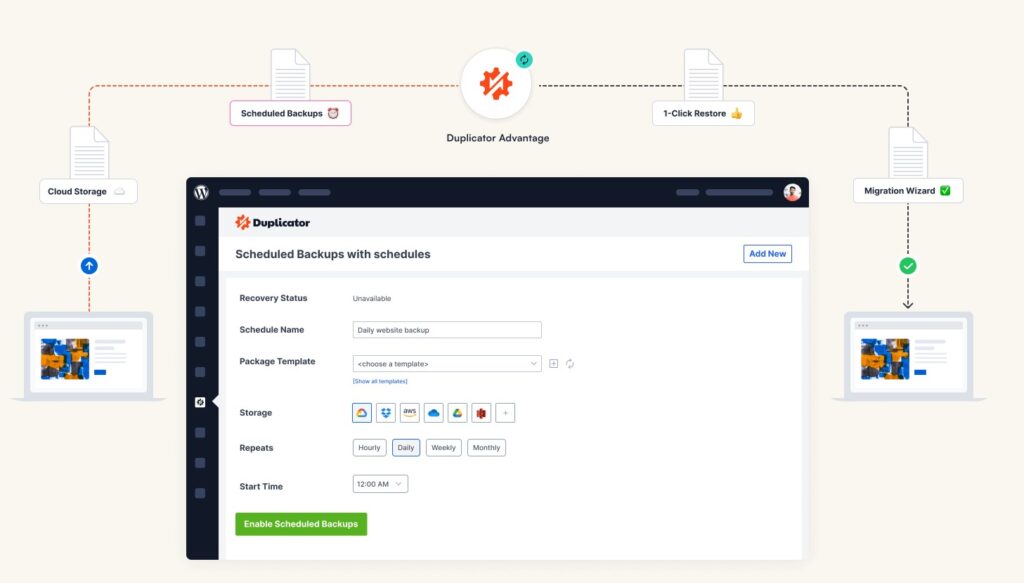1024x583 pixels.
Task: Open the Start Time selector showing 12:00 AM
Action: (x=379, y=483)
